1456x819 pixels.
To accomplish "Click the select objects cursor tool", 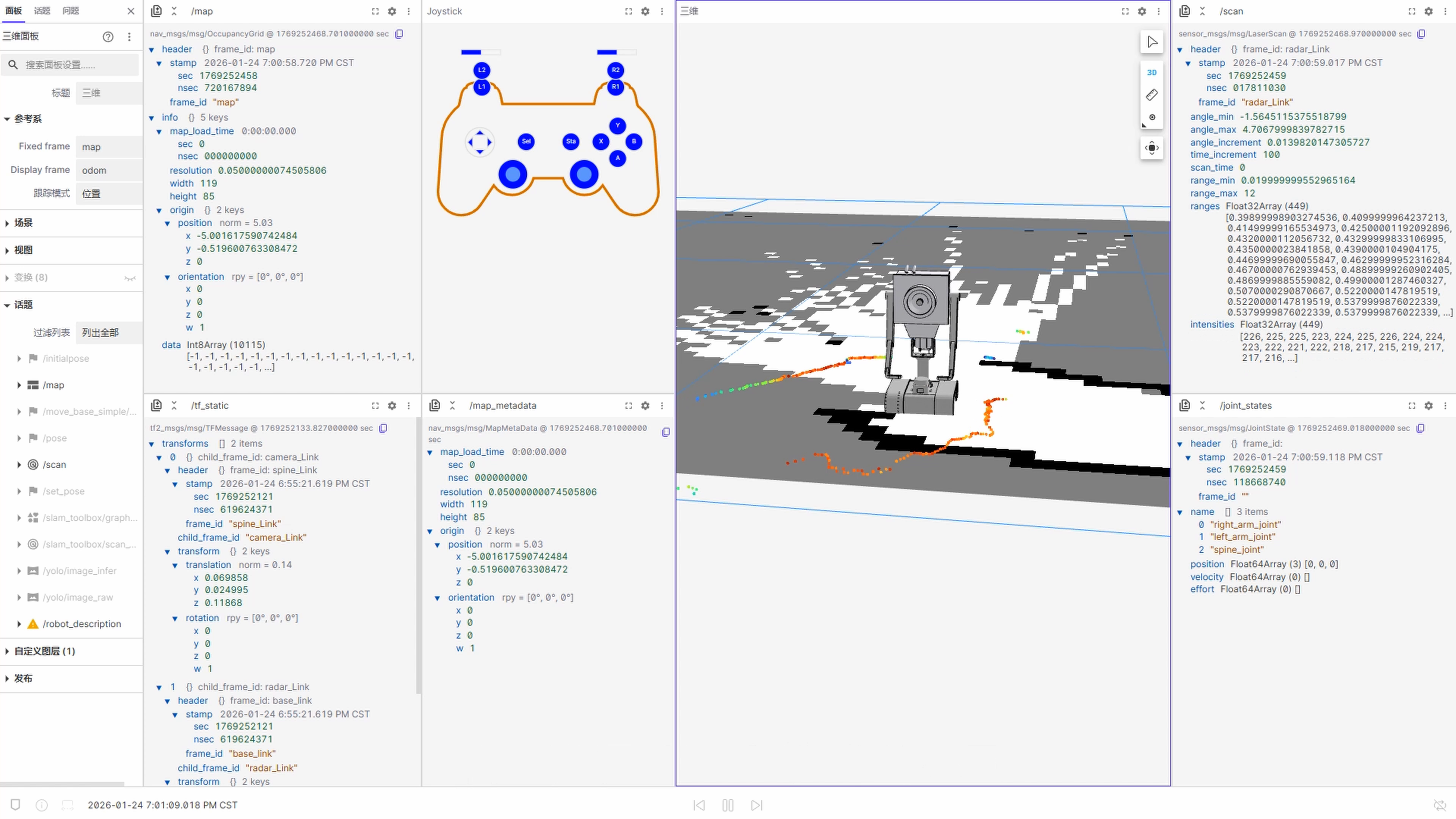I will (1152, 42).
